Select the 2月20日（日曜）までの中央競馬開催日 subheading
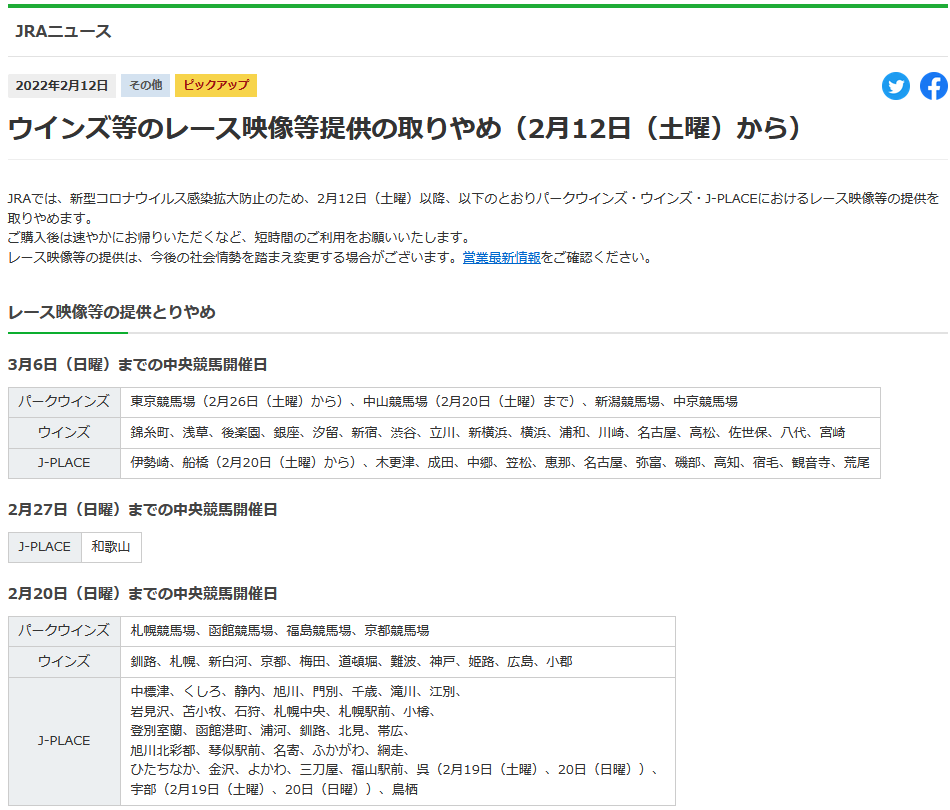 142,593
